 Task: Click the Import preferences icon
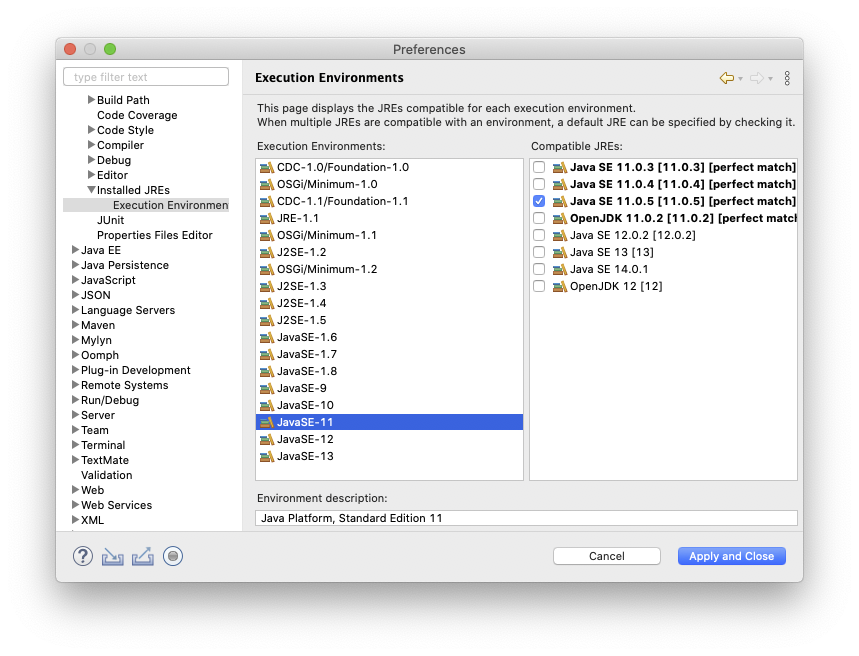coord(112,557)
